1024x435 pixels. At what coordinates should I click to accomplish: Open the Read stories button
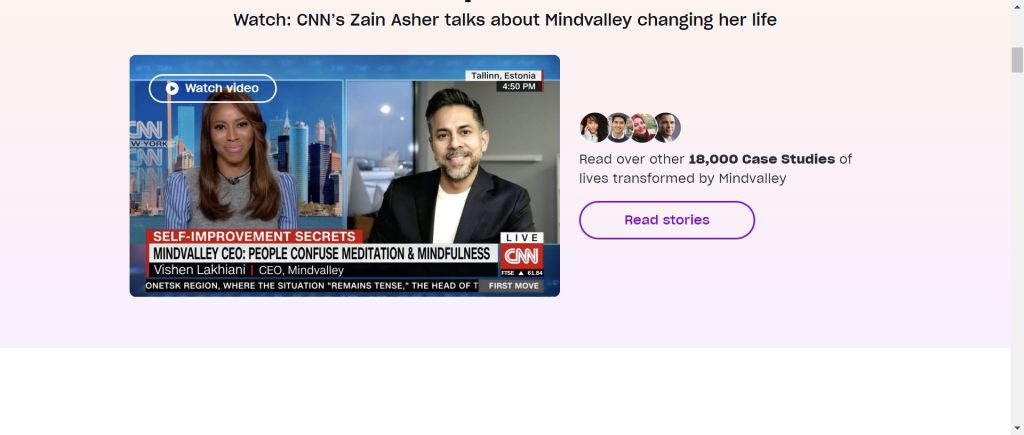click(667, 220)
